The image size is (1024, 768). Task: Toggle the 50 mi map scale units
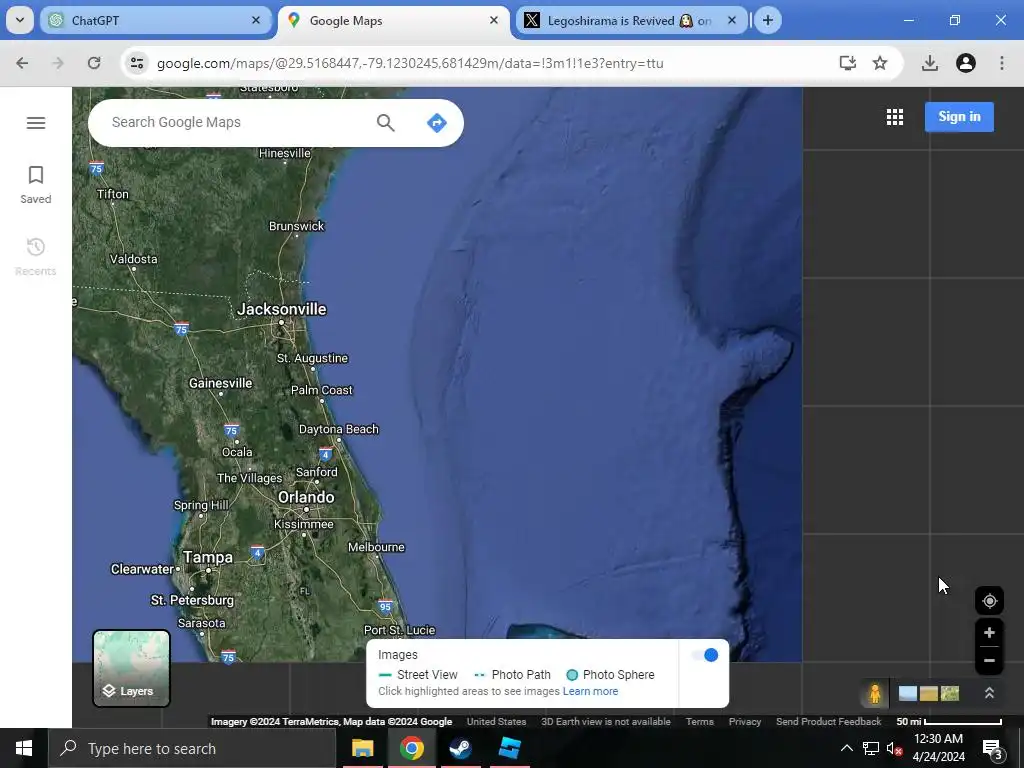[949, 722]
